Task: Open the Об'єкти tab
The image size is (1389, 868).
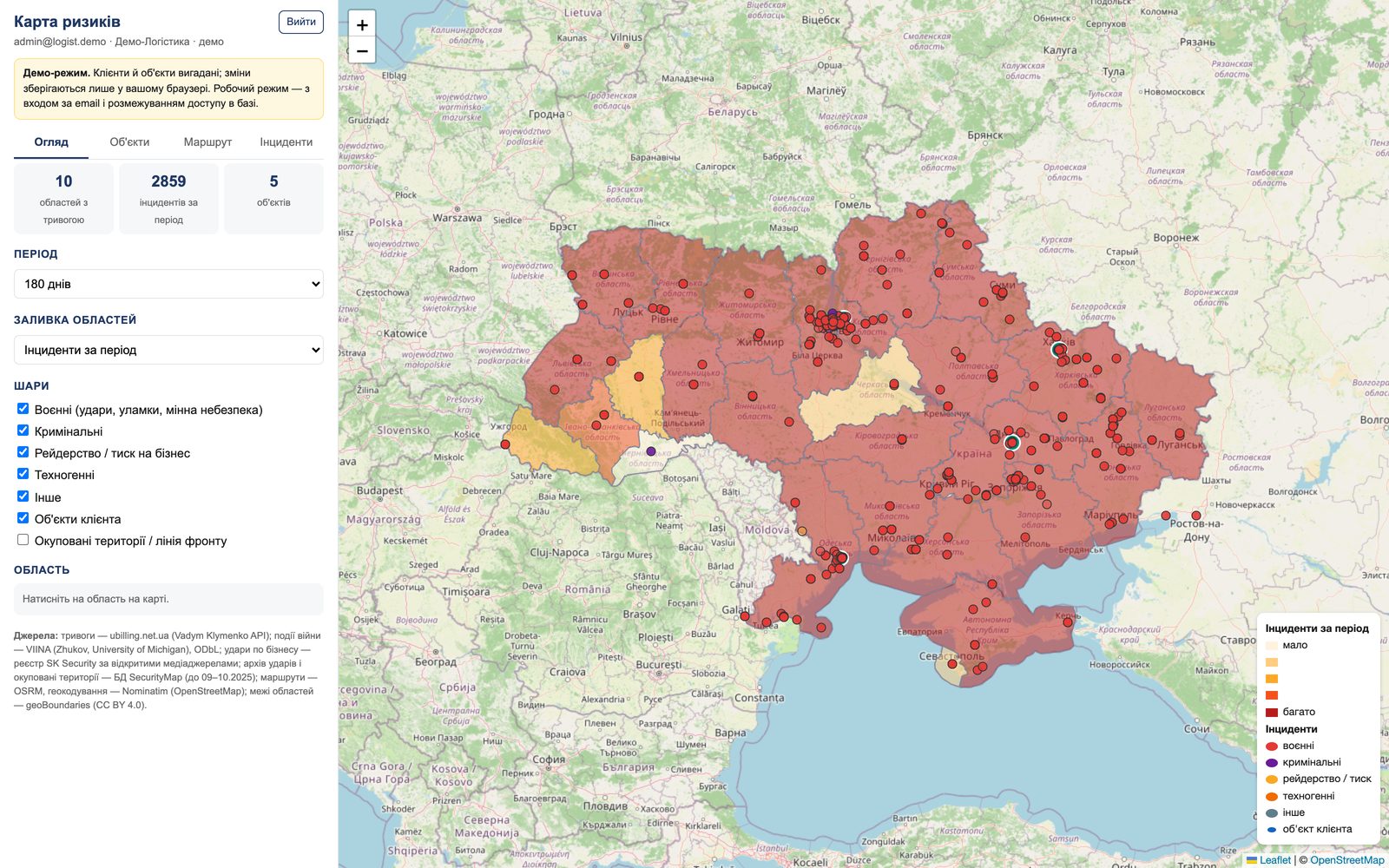Action: 129,142
